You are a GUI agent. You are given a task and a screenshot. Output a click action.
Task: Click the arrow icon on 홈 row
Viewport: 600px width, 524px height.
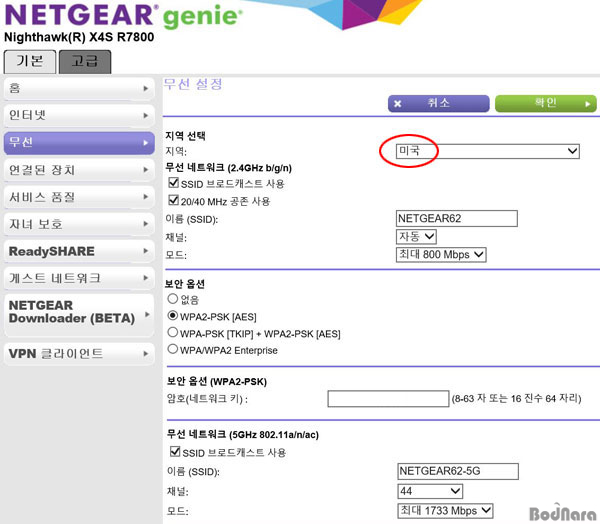(146, 88)
